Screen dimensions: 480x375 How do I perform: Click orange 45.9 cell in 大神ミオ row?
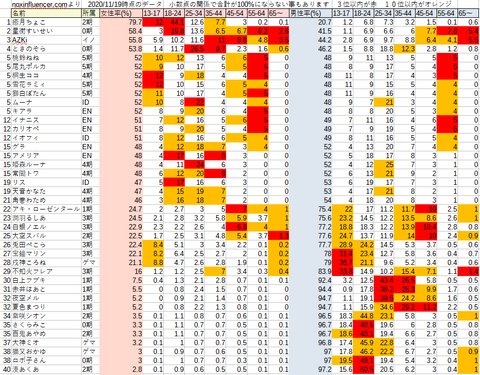(x=364, y=342)
